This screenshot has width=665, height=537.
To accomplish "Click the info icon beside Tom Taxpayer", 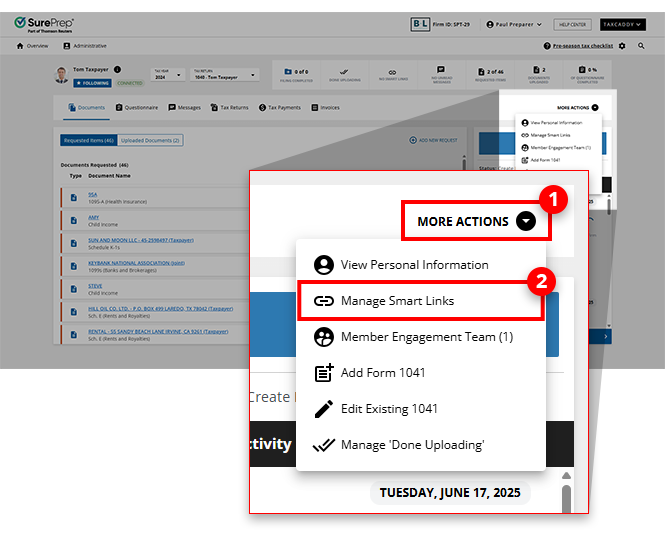I will pyautogui.click(x=117, y=69).
